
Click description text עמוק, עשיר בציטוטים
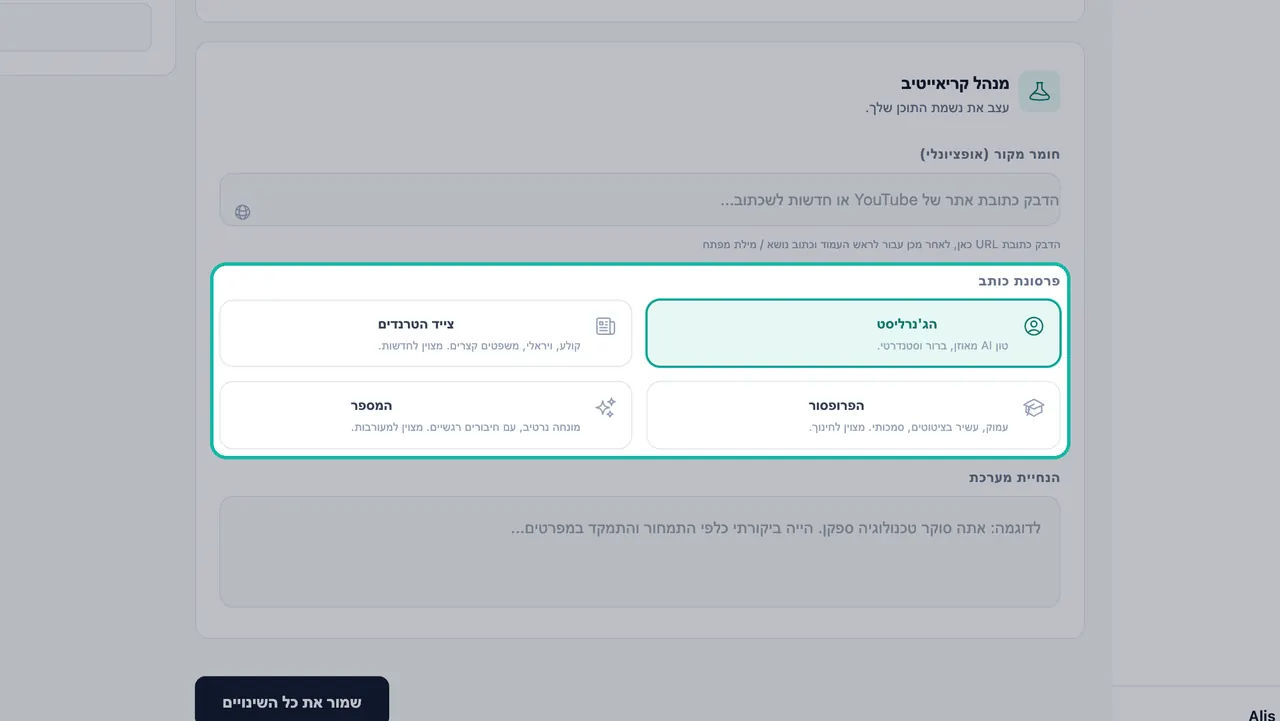909,428
